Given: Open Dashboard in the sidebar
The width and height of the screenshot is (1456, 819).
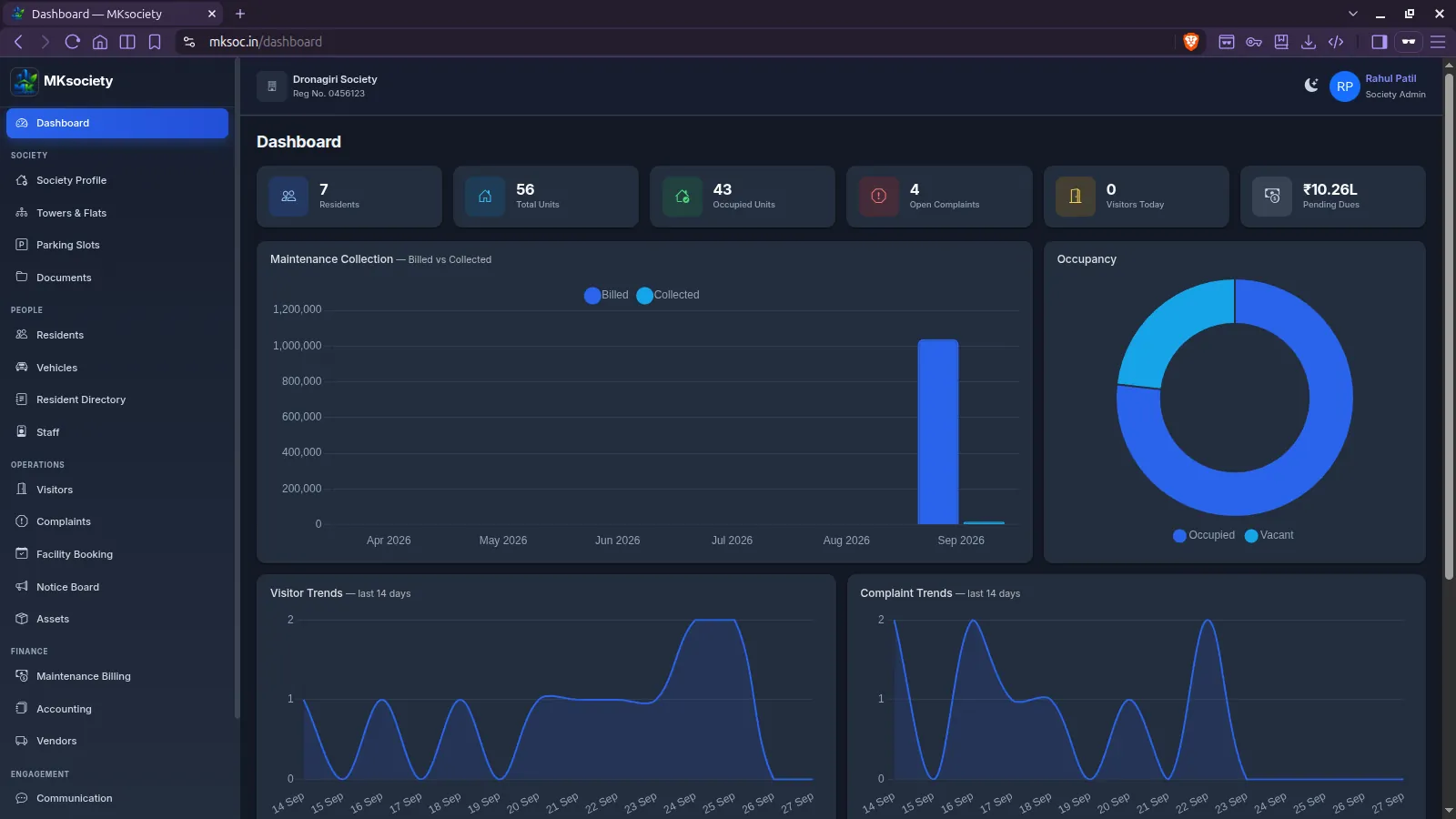Looking at the screenshot, I should coord(117,124).
